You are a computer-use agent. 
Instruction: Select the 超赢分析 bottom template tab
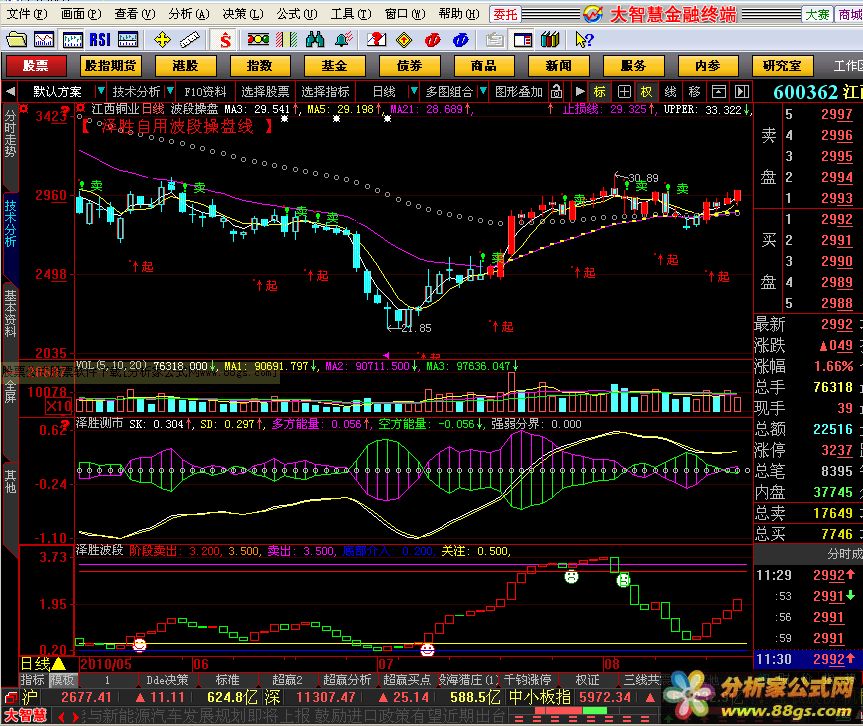[x=347, y=680]
